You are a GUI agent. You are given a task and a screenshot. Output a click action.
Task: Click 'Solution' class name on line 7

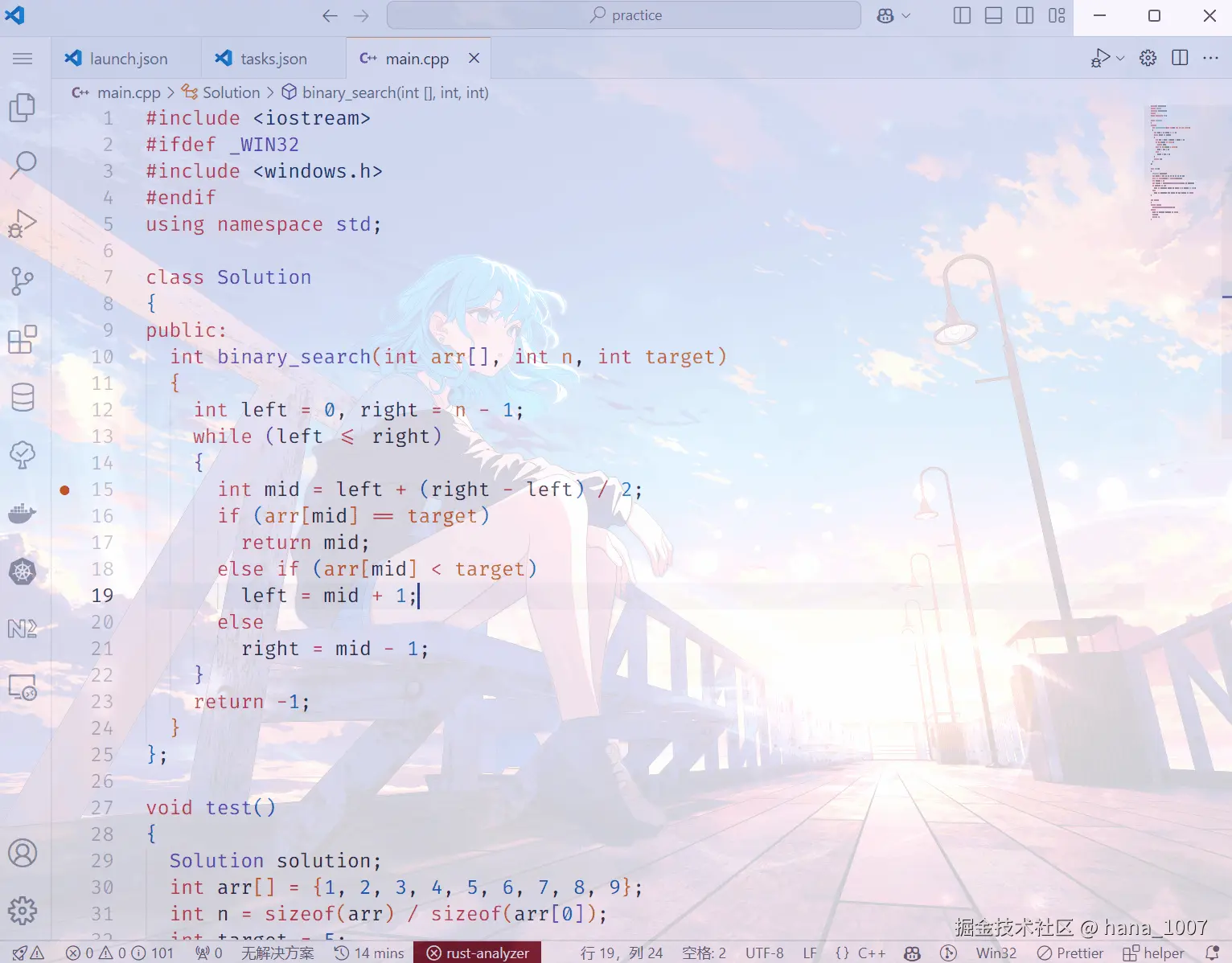tap(264, 277)
